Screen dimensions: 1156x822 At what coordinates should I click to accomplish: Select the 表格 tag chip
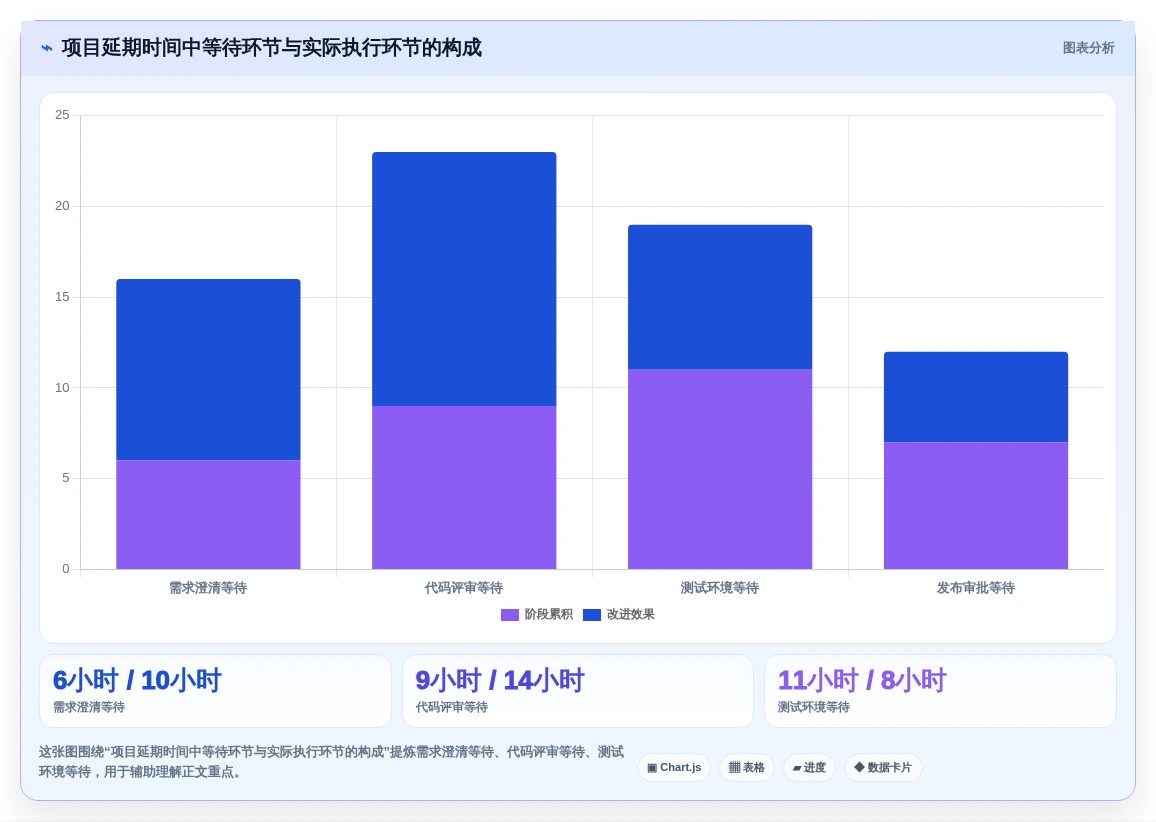click(747, 767)
